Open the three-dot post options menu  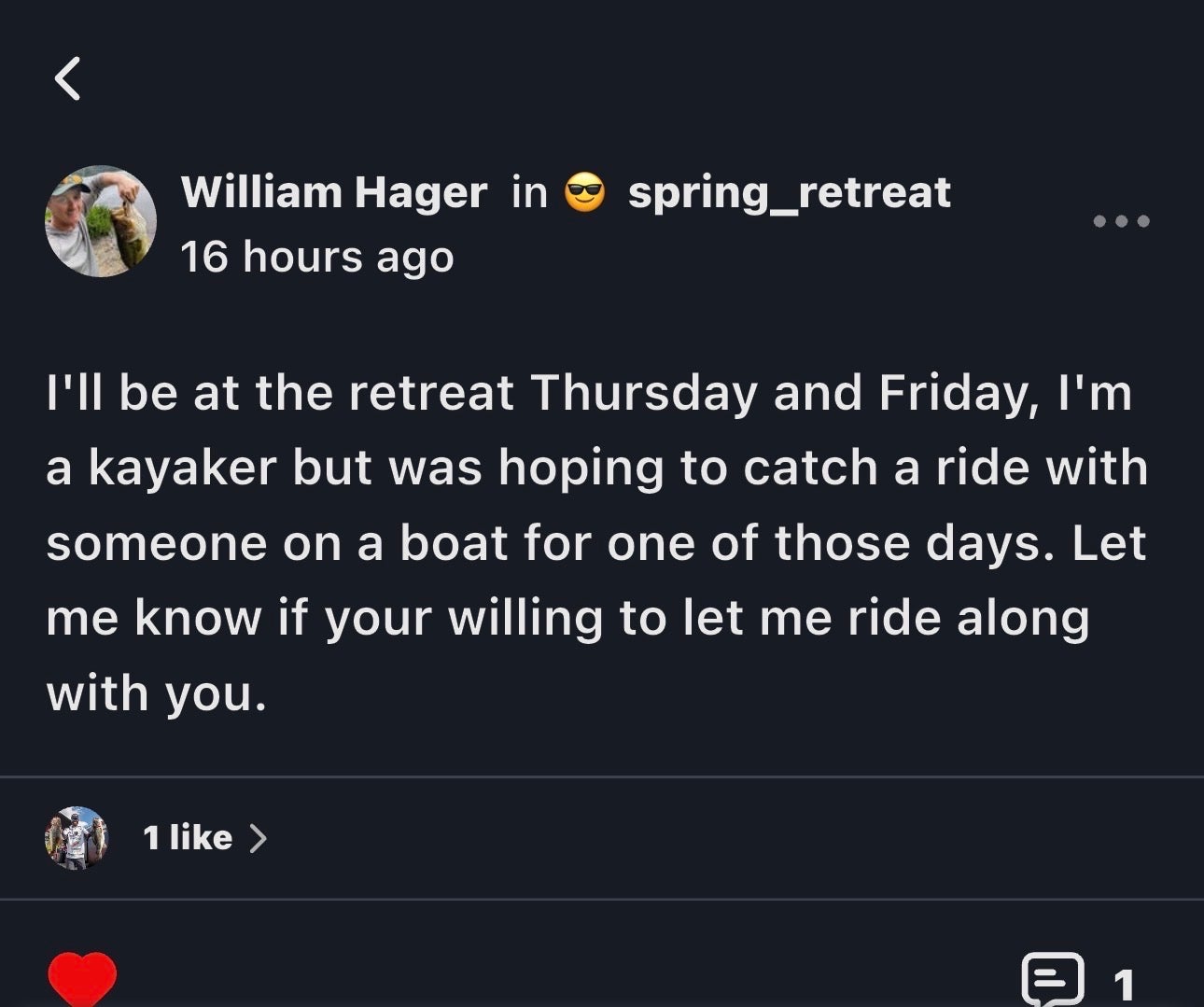[1121, 221]
